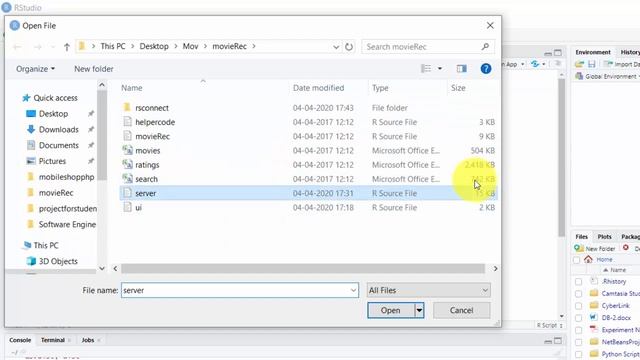Switch to RStudio Environment tab
The height and width of the screenshot is (360, 640).
click(x=593, y=52)
